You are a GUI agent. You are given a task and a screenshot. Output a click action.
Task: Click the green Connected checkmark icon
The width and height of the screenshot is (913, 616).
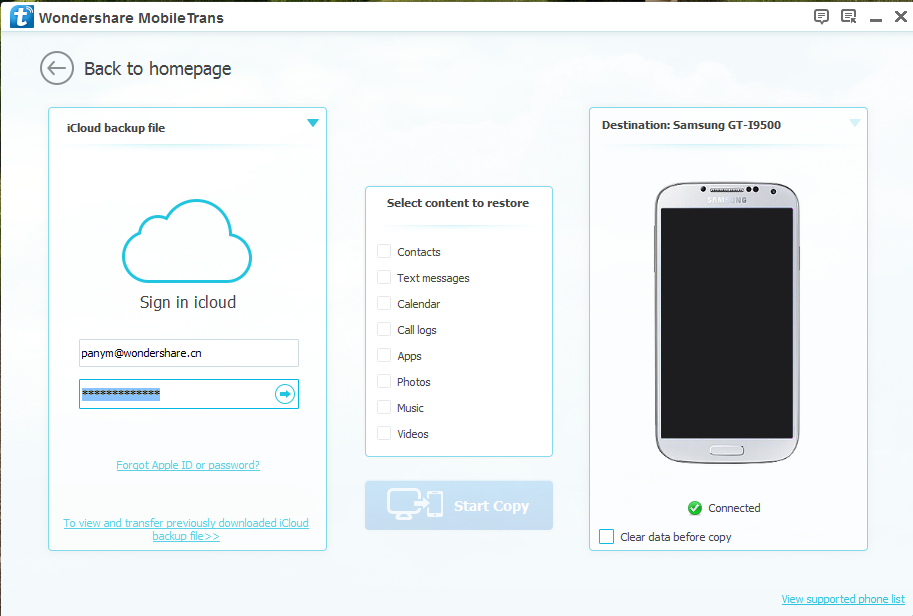[x=695, y=508]
